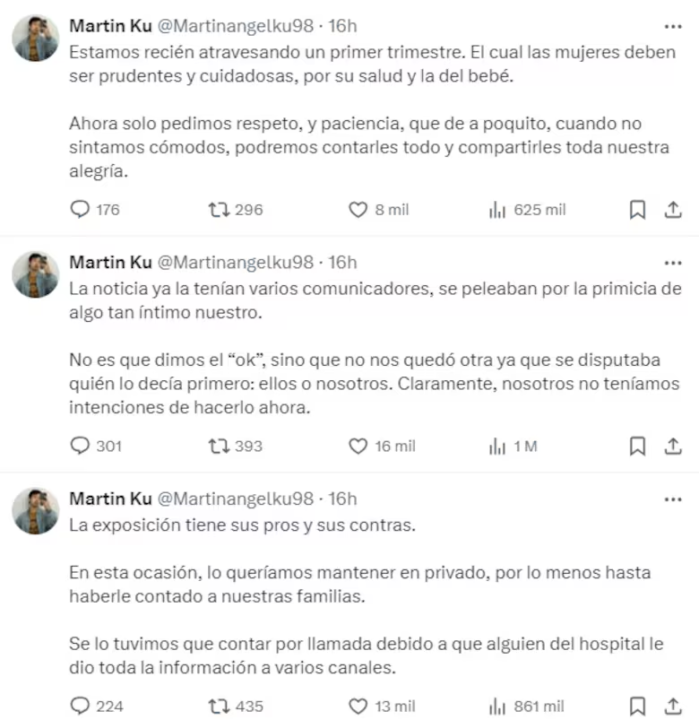The image size is (699, 720).
Task: Open the 16h timestamp of the third tweet
Action: click(x=342, y=499)
